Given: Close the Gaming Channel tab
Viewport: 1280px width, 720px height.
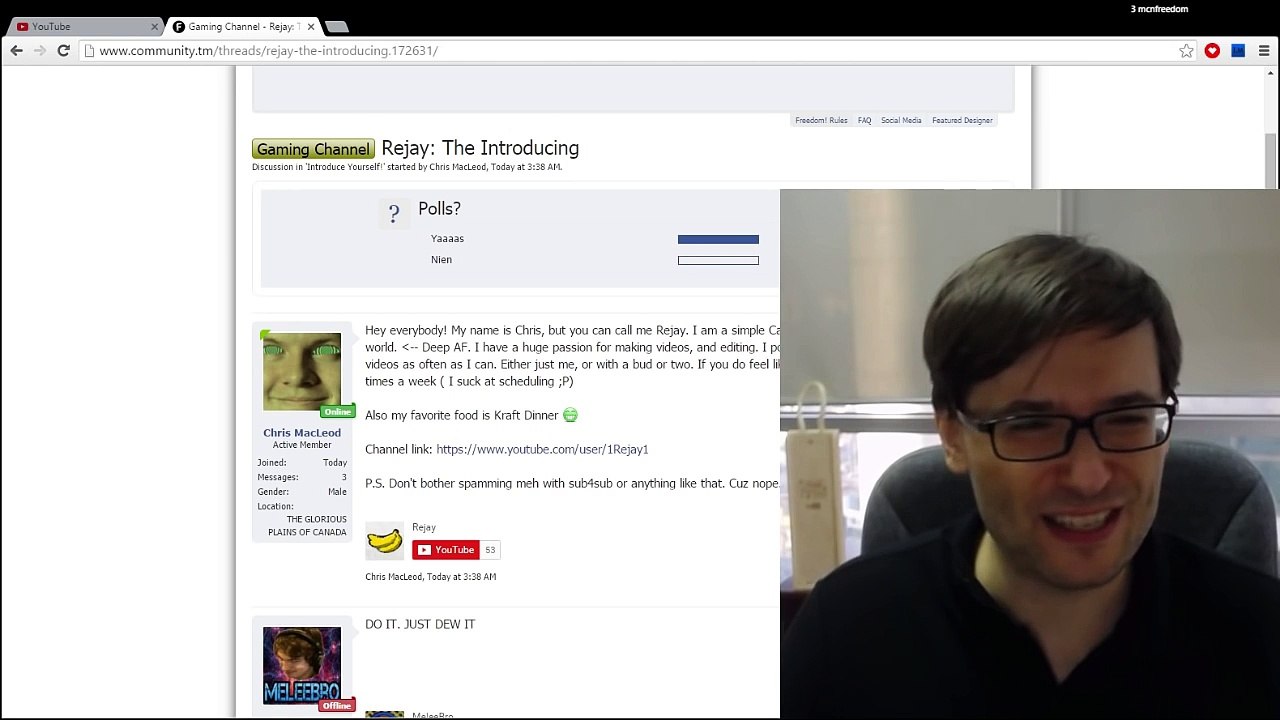Looking at the screenshot, I should coord(311,27).
